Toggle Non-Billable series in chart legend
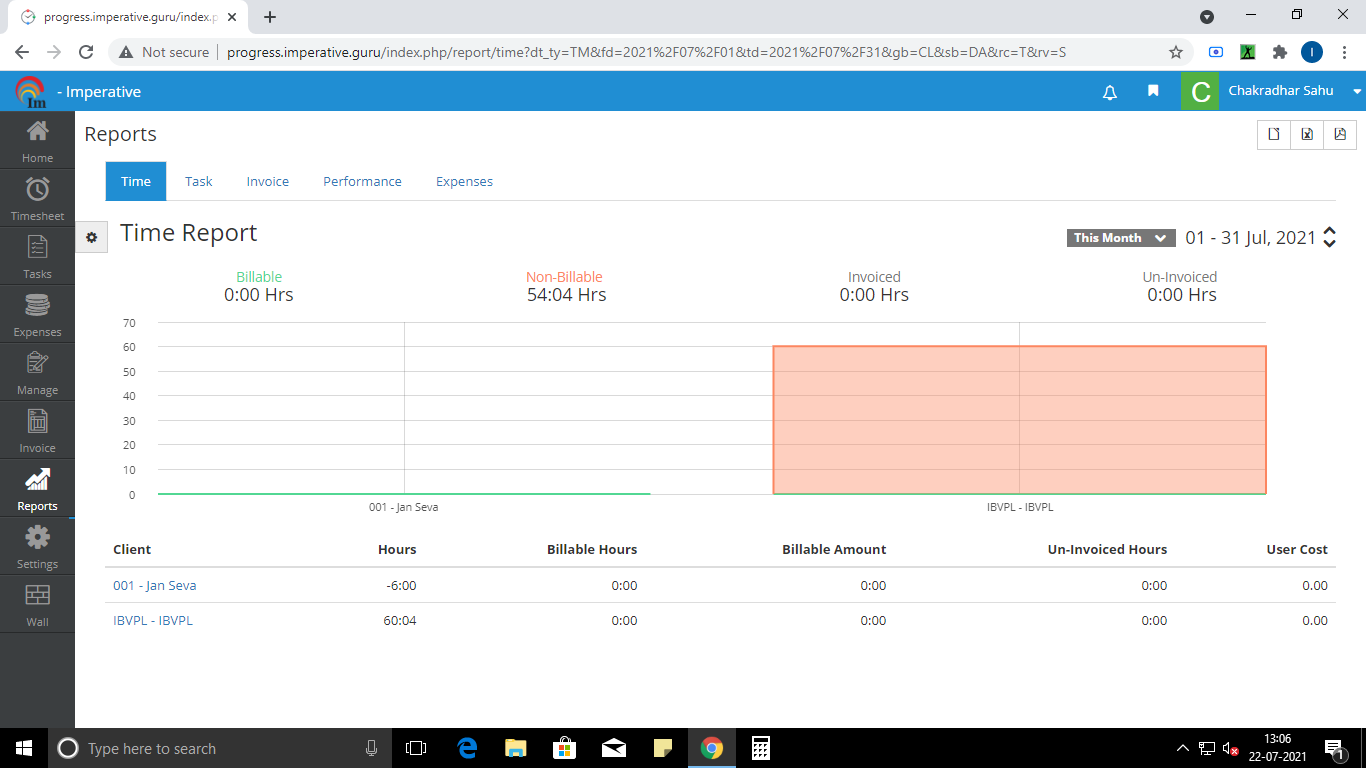The width and height of the screenshot is (1366, 768). [x=564, y=277]
